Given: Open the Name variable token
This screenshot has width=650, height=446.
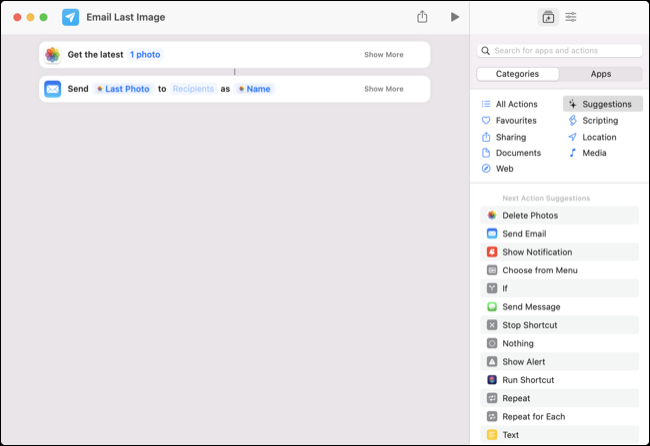Looking at the screenshot, I should coord(255,89).
